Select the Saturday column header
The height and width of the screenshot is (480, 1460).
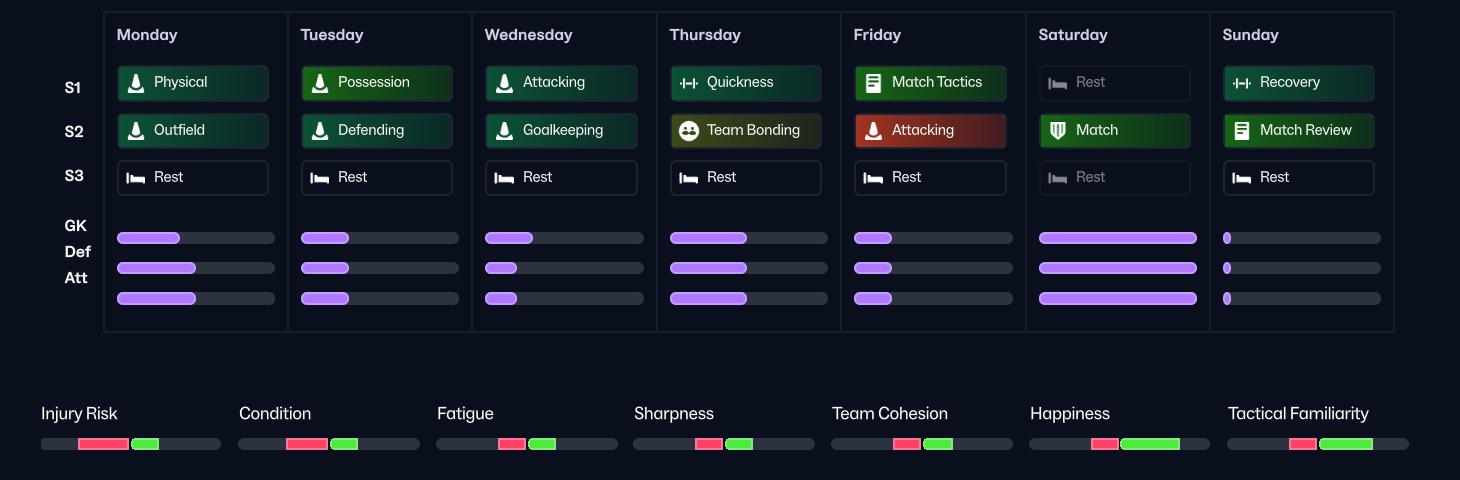[1072, 35]
